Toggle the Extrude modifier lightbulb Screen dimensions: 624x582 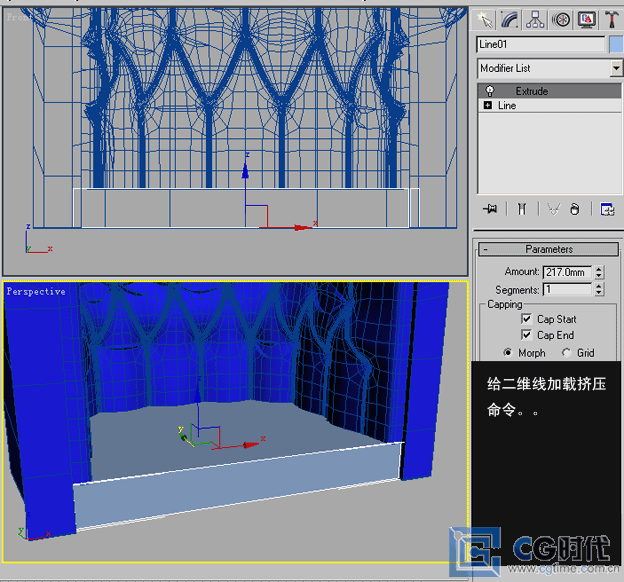click(489, 91)
